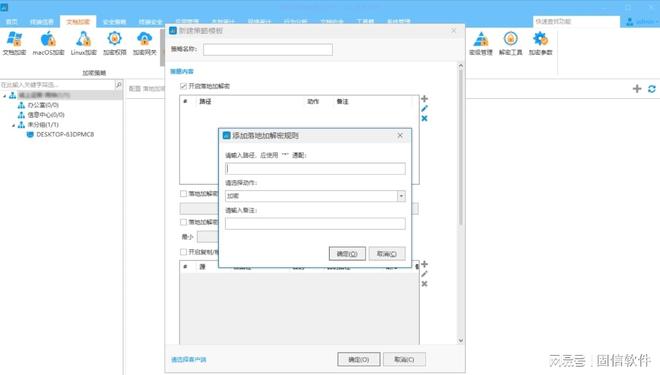Select the 办公室(0/0) tree node
Screen dimensions: 660x375
(43, 105)
